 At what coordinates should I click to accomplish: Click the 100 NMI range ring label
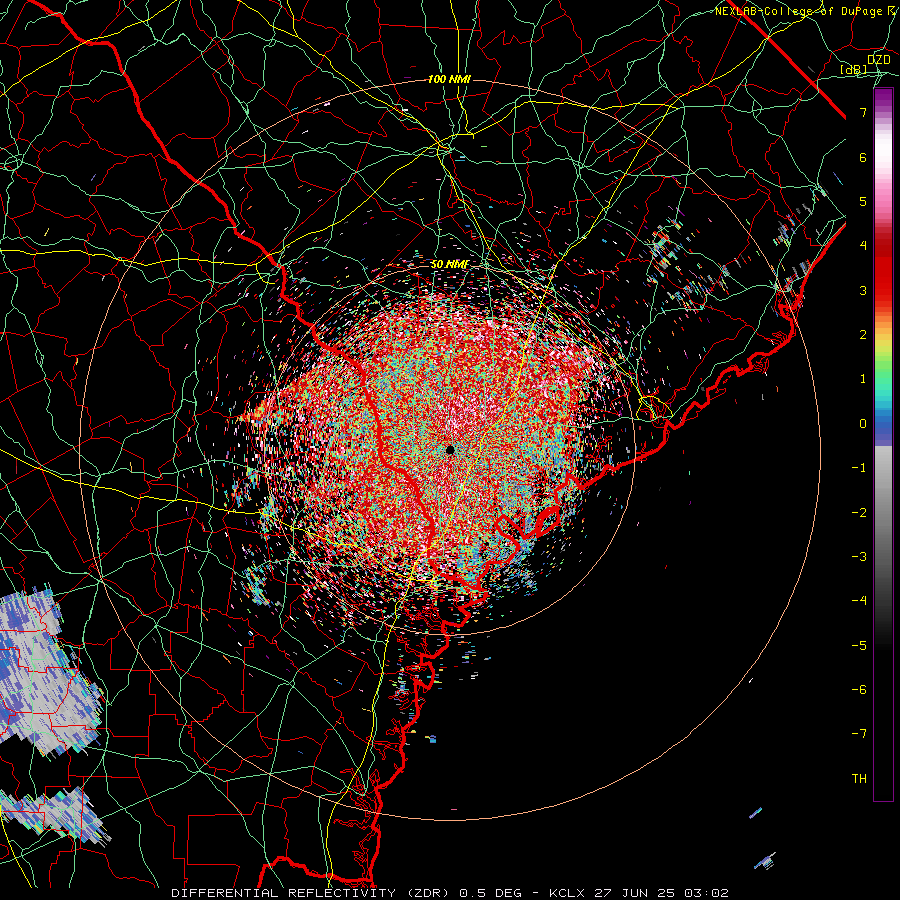(449, 79)
